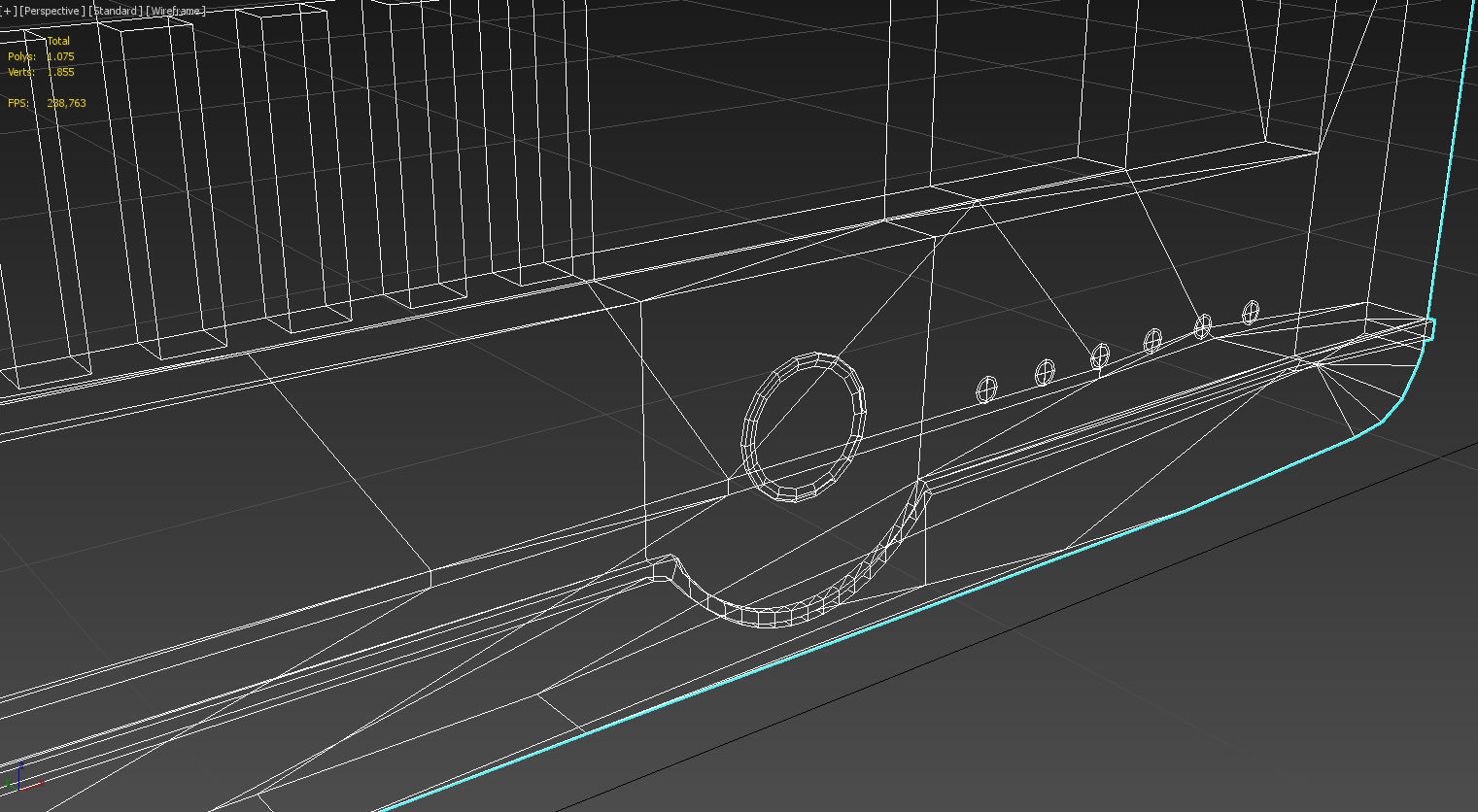Screen dimensions: 1478x812
Task: Open the [+] general viewport menu
Action: point(9,11)
